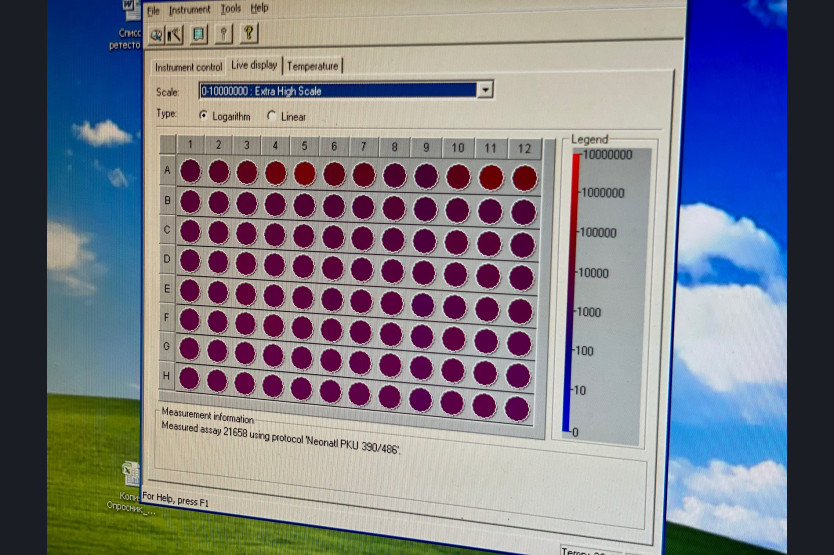The height and width of the screenshot is (555, 834).
Task: Click the 'For Help, press F1' status bar text
Action: coord(176,500)
